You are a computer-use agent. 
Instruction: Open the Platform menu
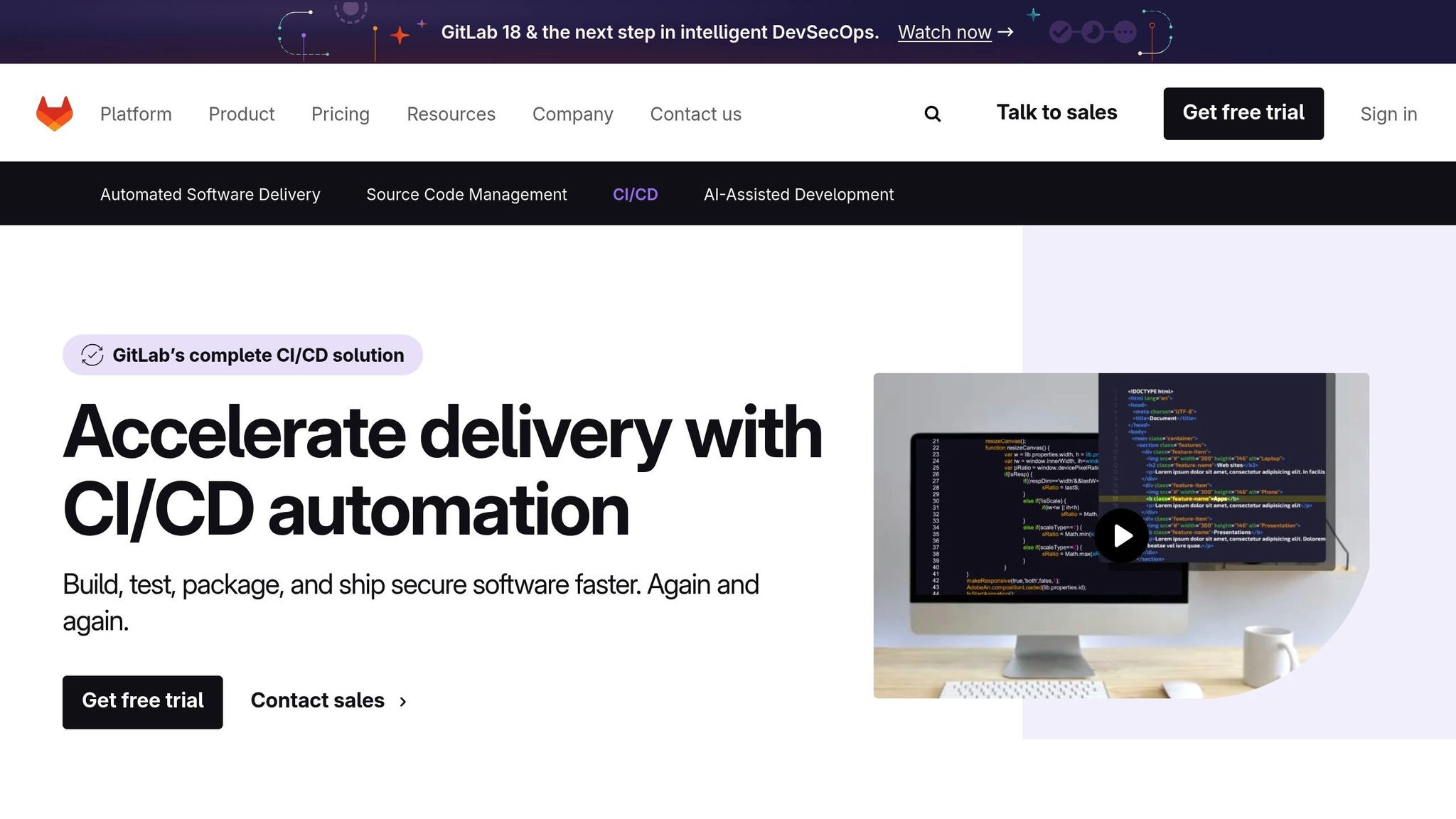click(136, 114)
